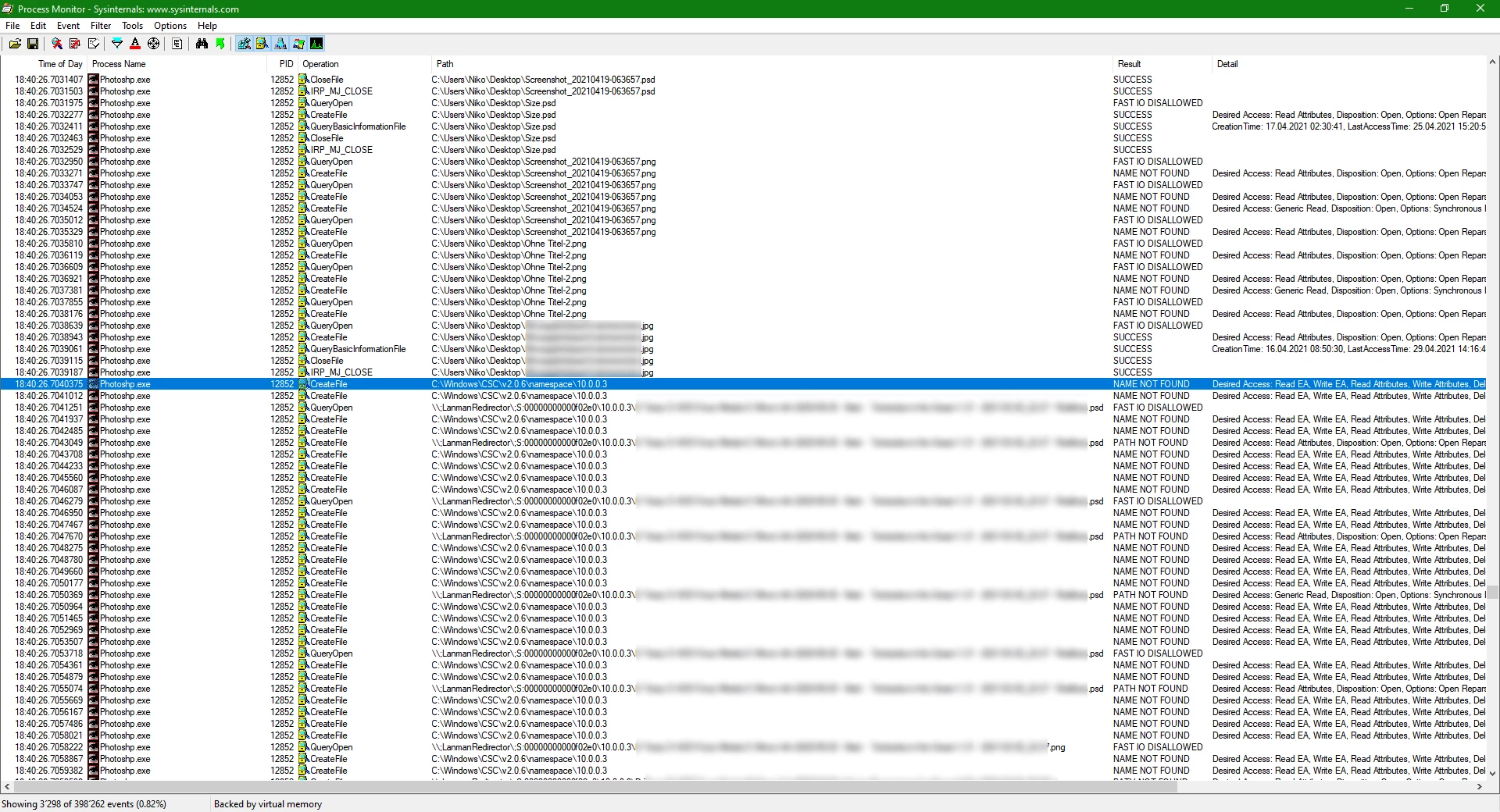Select Include Process From Window crosshair icon

click(154, 44)
